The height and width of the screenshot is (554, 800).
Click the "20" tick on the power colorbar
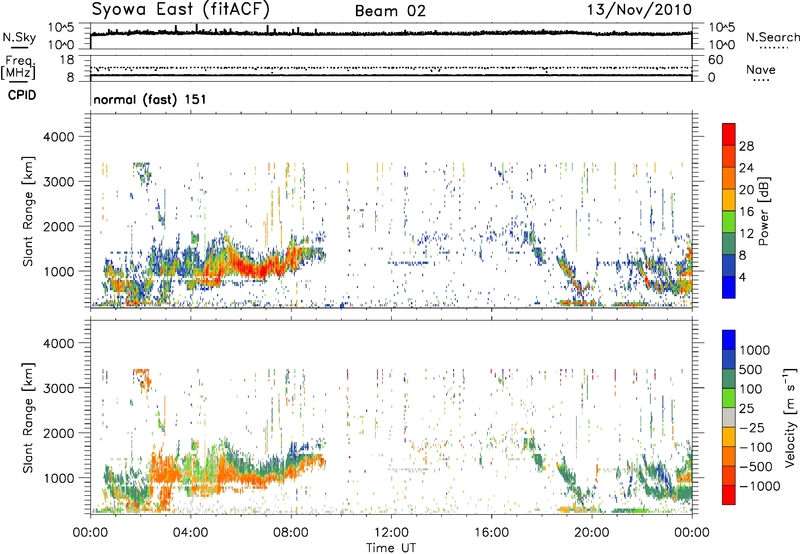pyautogui.click(x=746, y=190)
